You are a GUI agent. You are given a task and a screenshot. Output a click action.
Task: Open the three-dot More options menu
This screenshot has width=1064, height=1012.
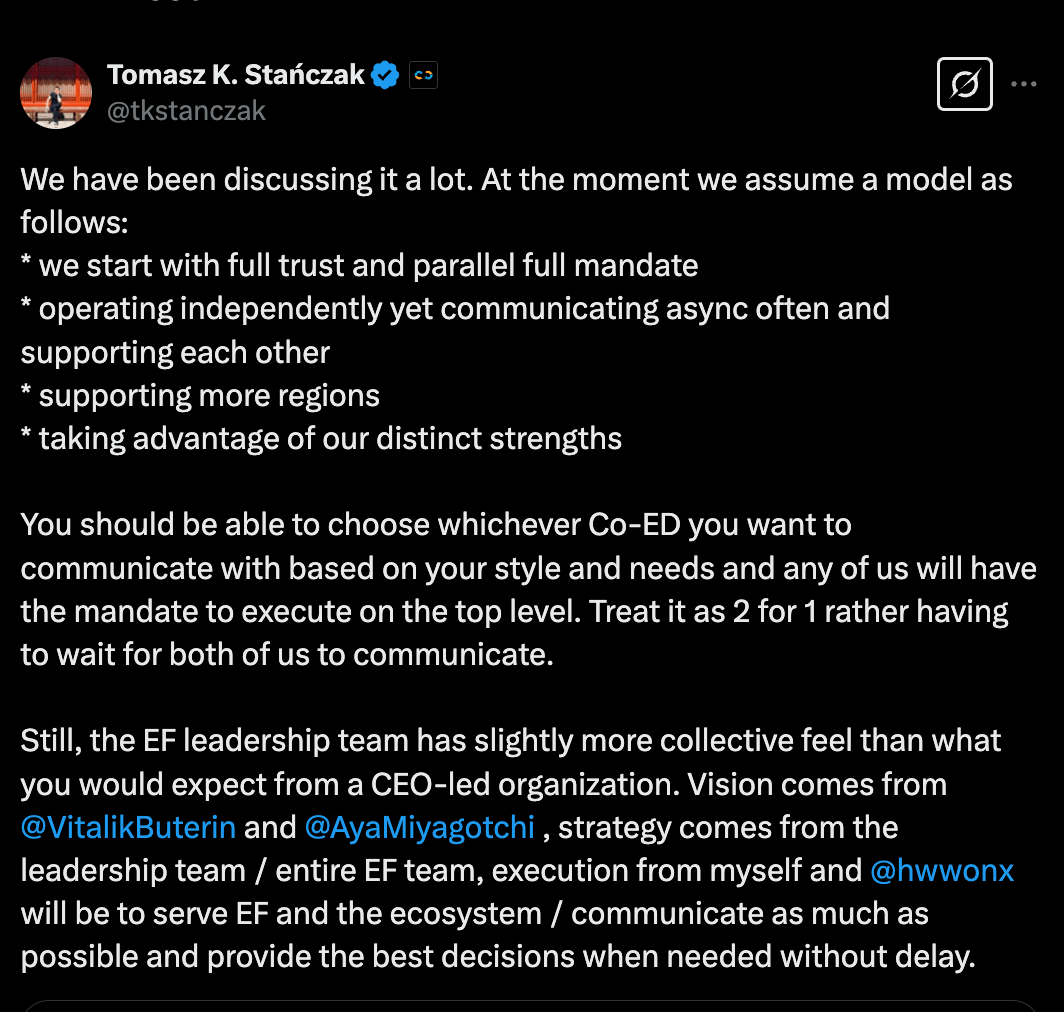(1023, 85)
